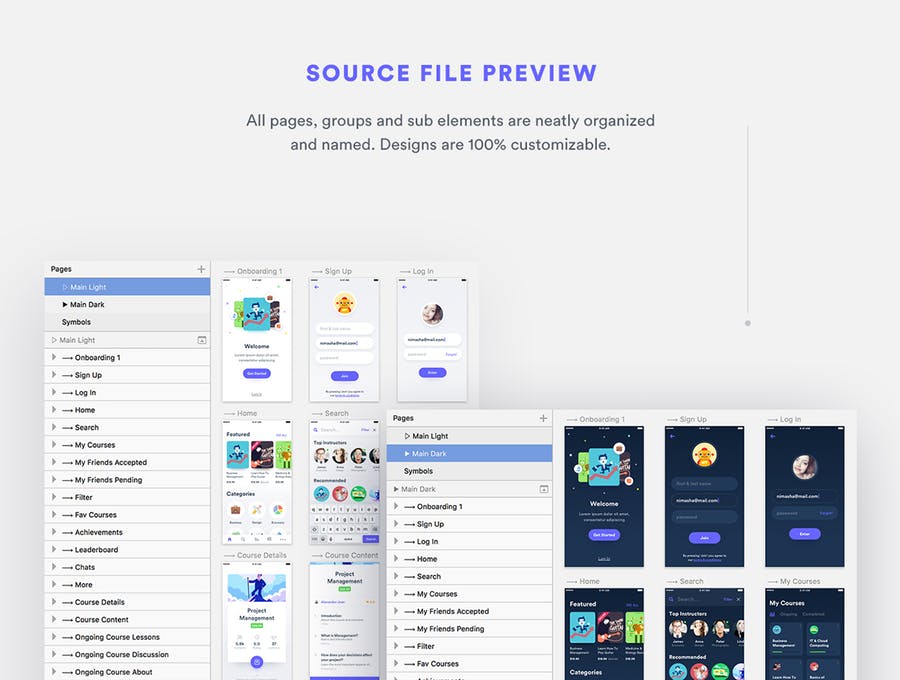Click the email field on the light Log In screen
The width and height of the screenshot is (900, 680).
pos(432,339)
